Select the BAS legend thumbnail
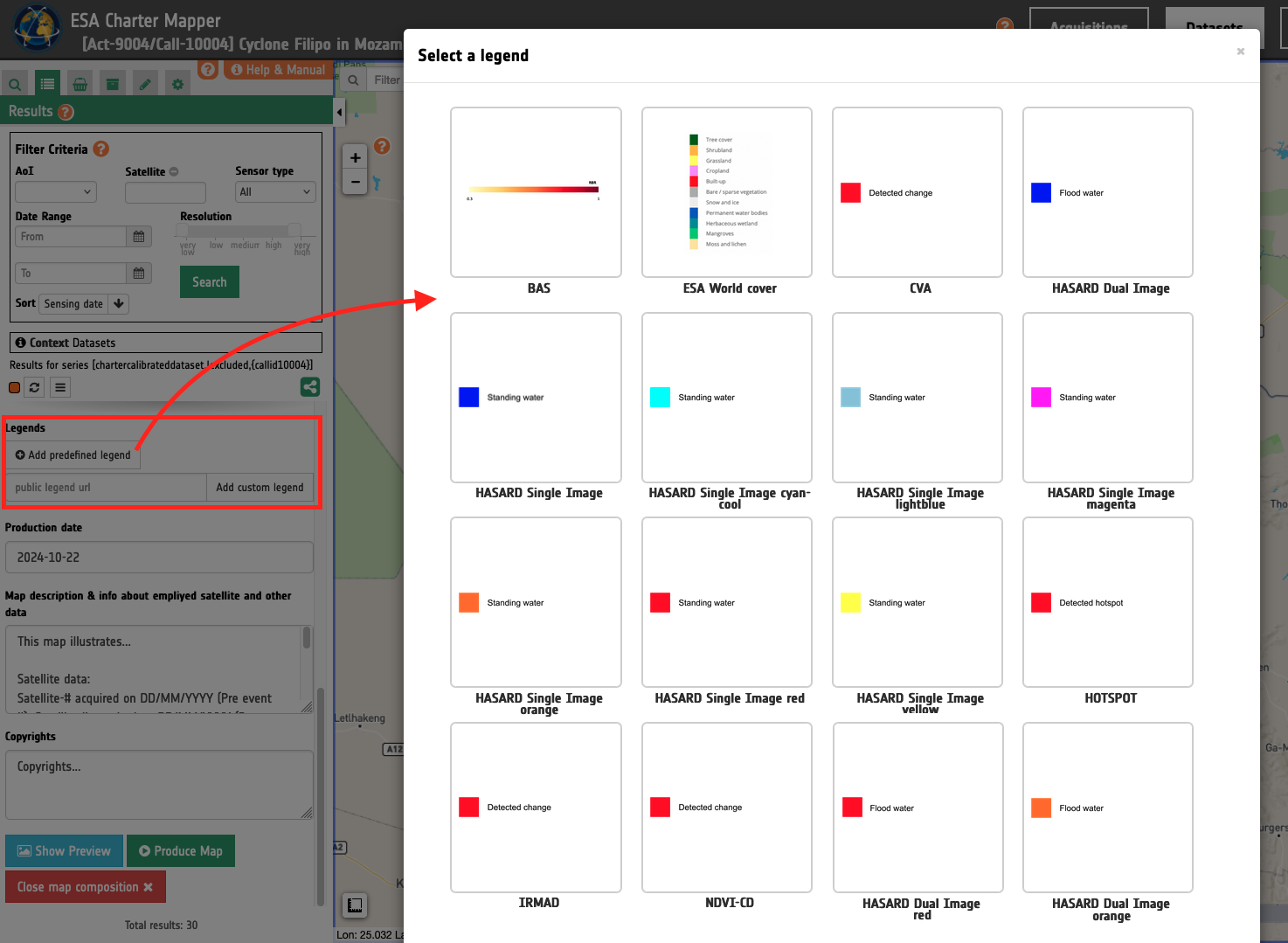The height and width of the screenshot is (943, 1288). point(536,192)
